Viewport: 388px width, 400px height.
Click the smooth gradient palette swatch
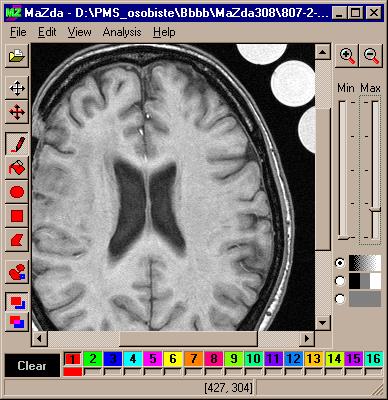pyautogui.click(x=365, y=263)
